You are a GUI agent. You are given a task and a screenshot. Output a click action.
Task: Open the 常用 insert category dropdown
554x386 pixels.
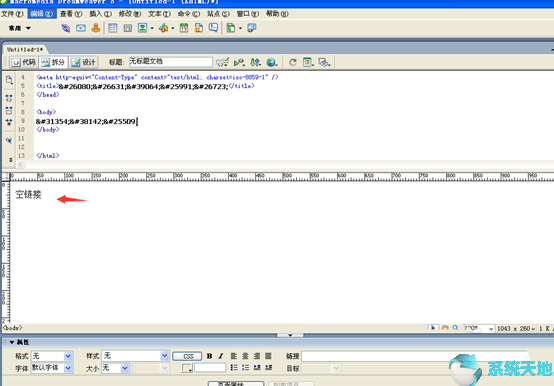[x=20, y=28]
